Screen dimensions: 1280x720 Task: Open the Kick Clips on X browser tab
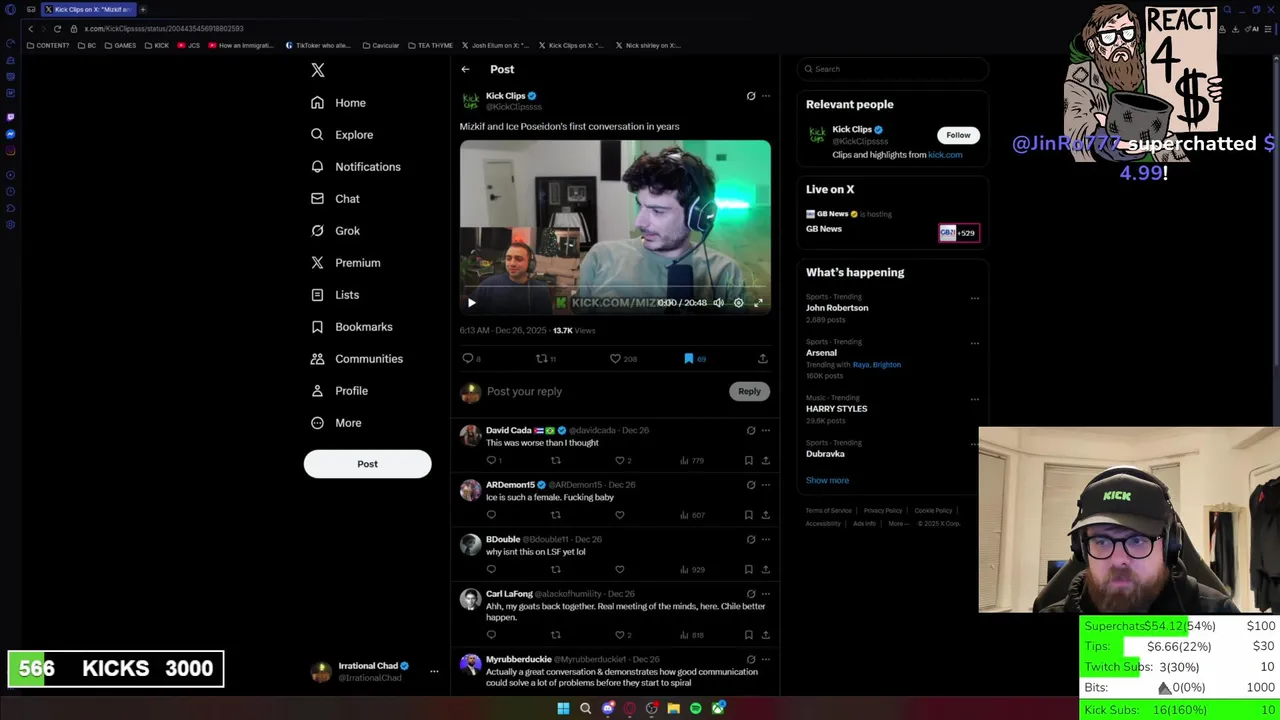87,9
